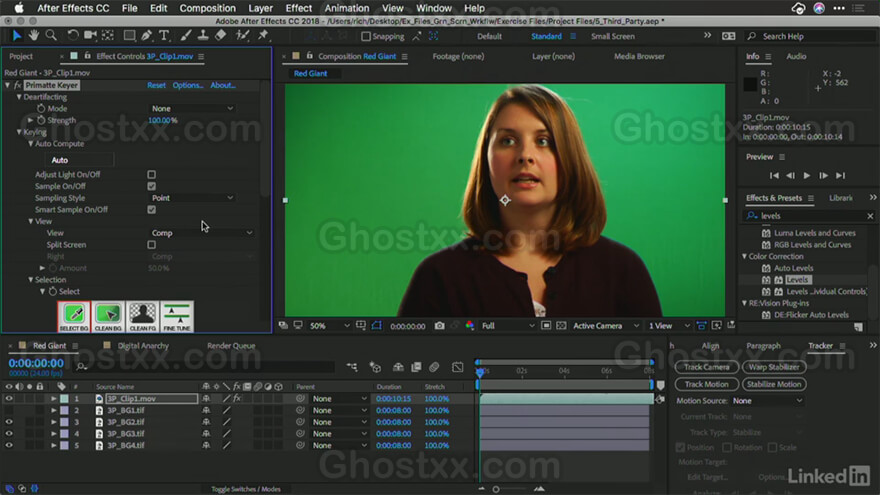Screen dimensions: 880x495
Task: Click the Strength 100.00% value
Action: (163, 120)
